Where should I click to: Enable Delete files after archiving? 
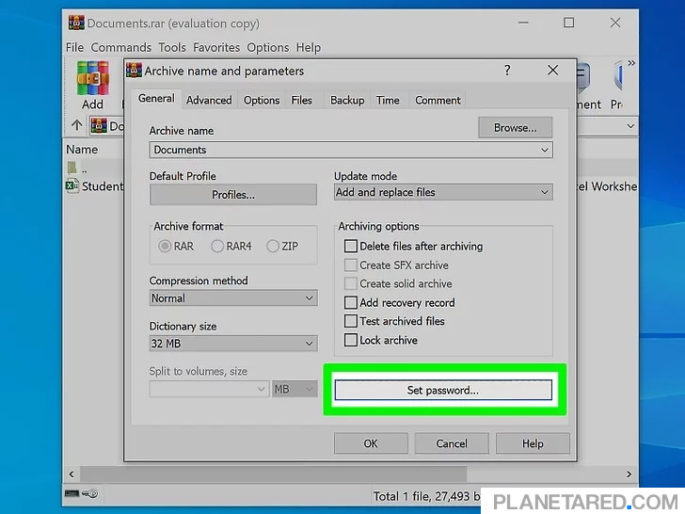click(350, 246)
